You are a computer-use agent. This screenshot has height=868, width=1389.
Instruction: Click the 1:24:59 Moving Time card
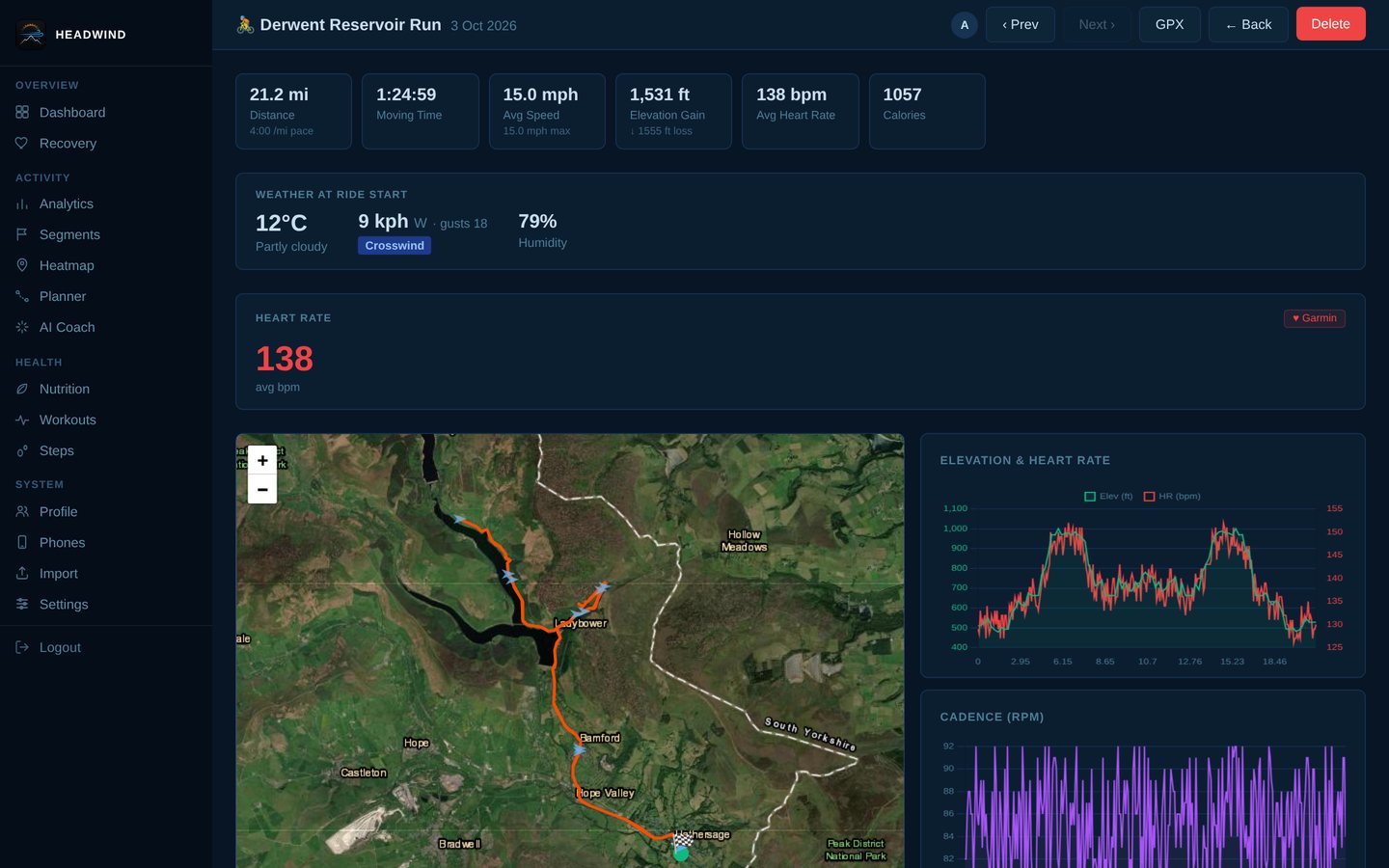click(420, 112)
